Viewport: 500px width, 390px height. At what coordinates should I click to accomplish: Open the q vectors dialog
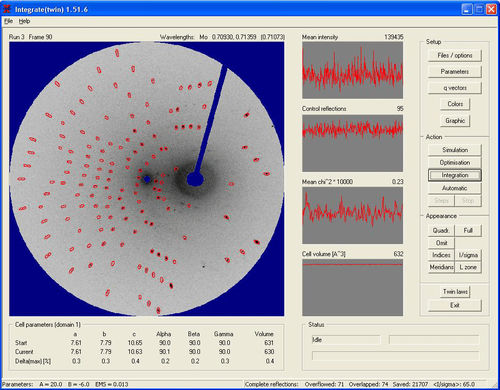(455, 88)
